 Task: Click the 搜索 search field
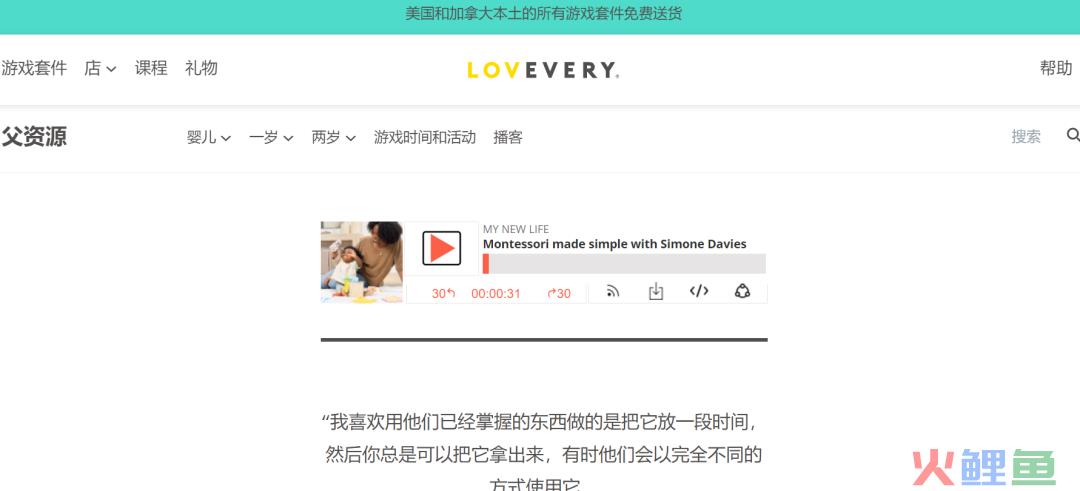coord(1026,136)
